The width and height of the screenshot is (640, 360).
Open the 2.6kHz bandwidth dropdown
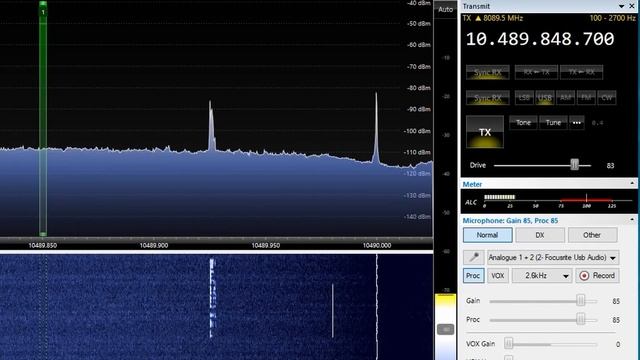coord(541,276)
